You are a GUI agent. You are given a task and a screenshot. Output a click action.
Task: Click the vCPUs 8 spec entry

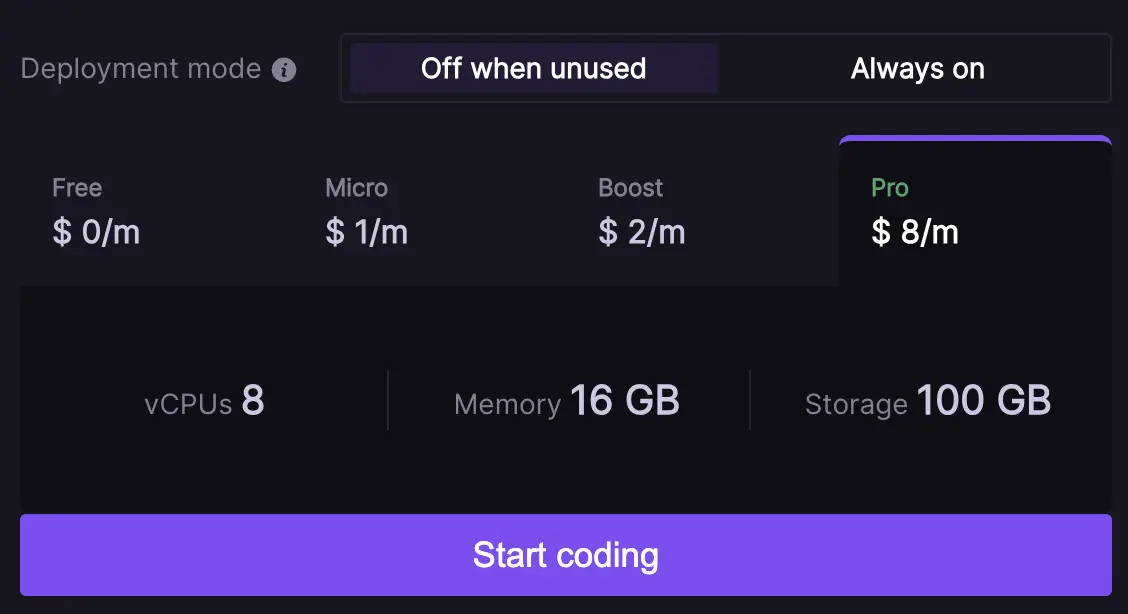(204, 401)
